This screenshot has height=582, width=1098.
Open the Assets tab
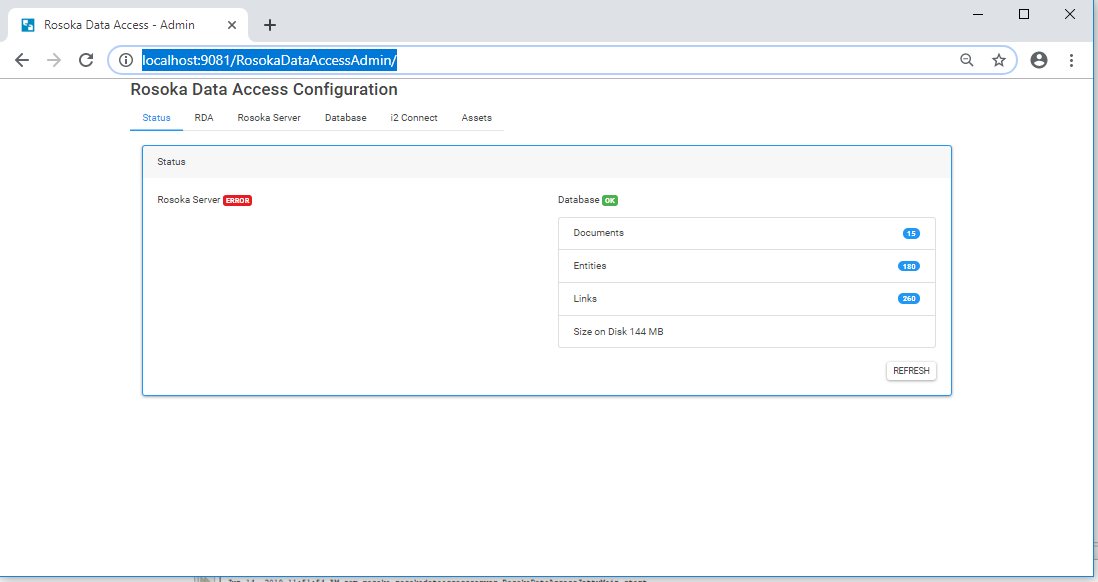click(476, 118)
